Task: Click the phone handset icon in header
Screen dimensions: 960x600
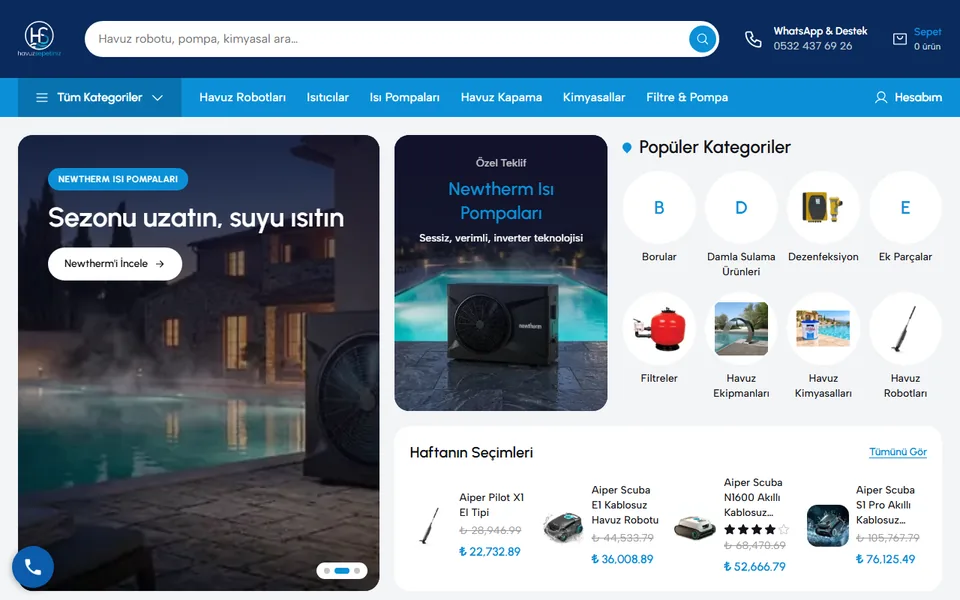Action: [x=753, y=39]
